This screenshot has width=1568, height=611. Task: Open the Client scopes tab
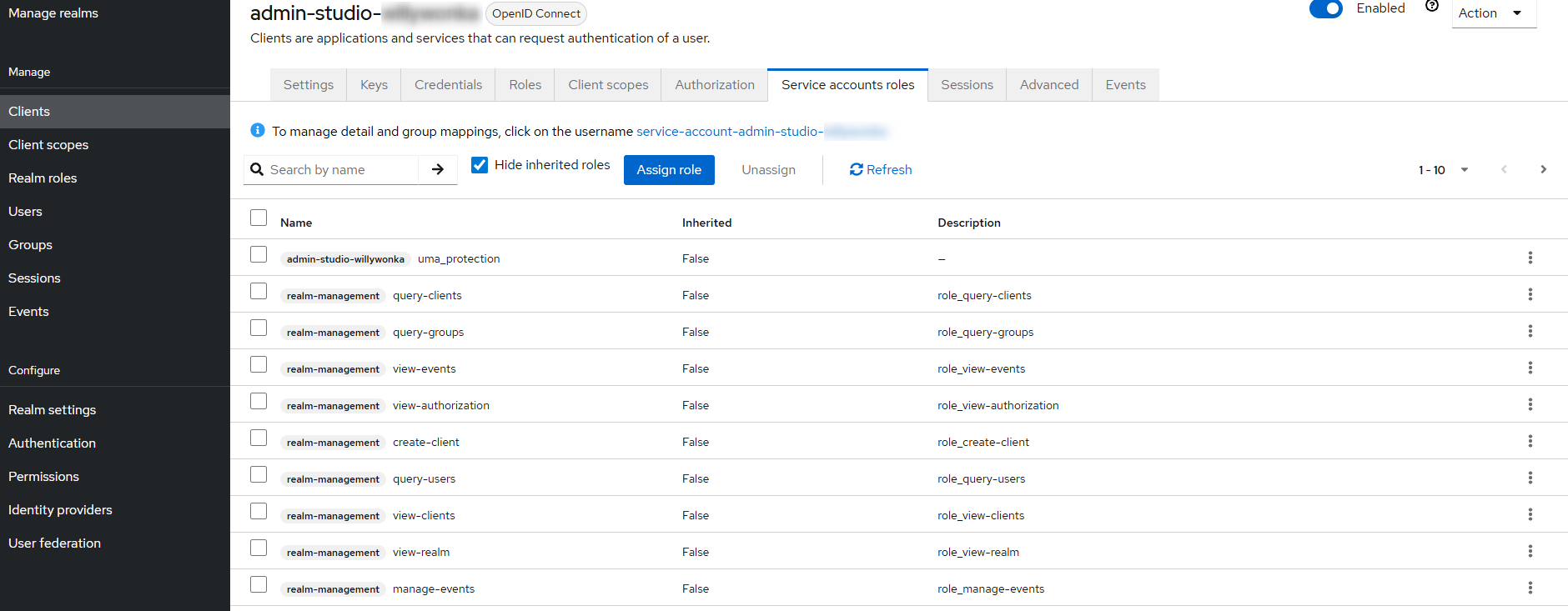pyautogui.click(x=608, y=85)
